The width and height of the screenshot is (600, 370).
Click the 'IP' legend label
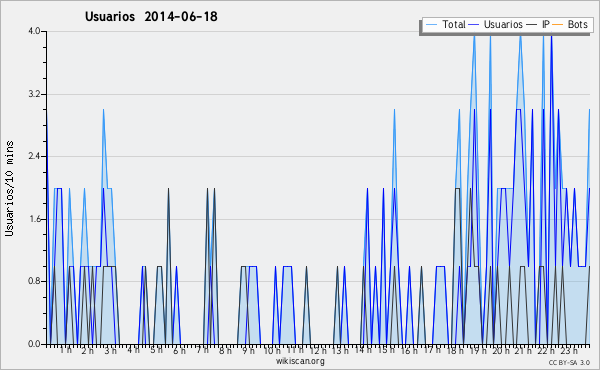(546, 24)
